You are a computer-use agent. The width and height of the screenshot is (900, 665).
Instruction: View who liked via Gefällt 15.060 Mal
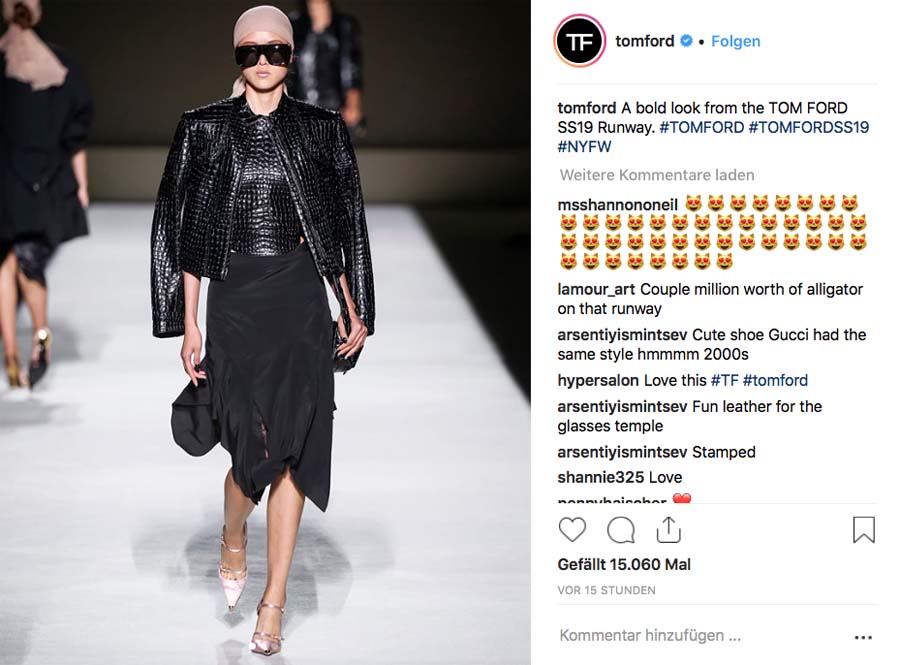pos(624,565)
